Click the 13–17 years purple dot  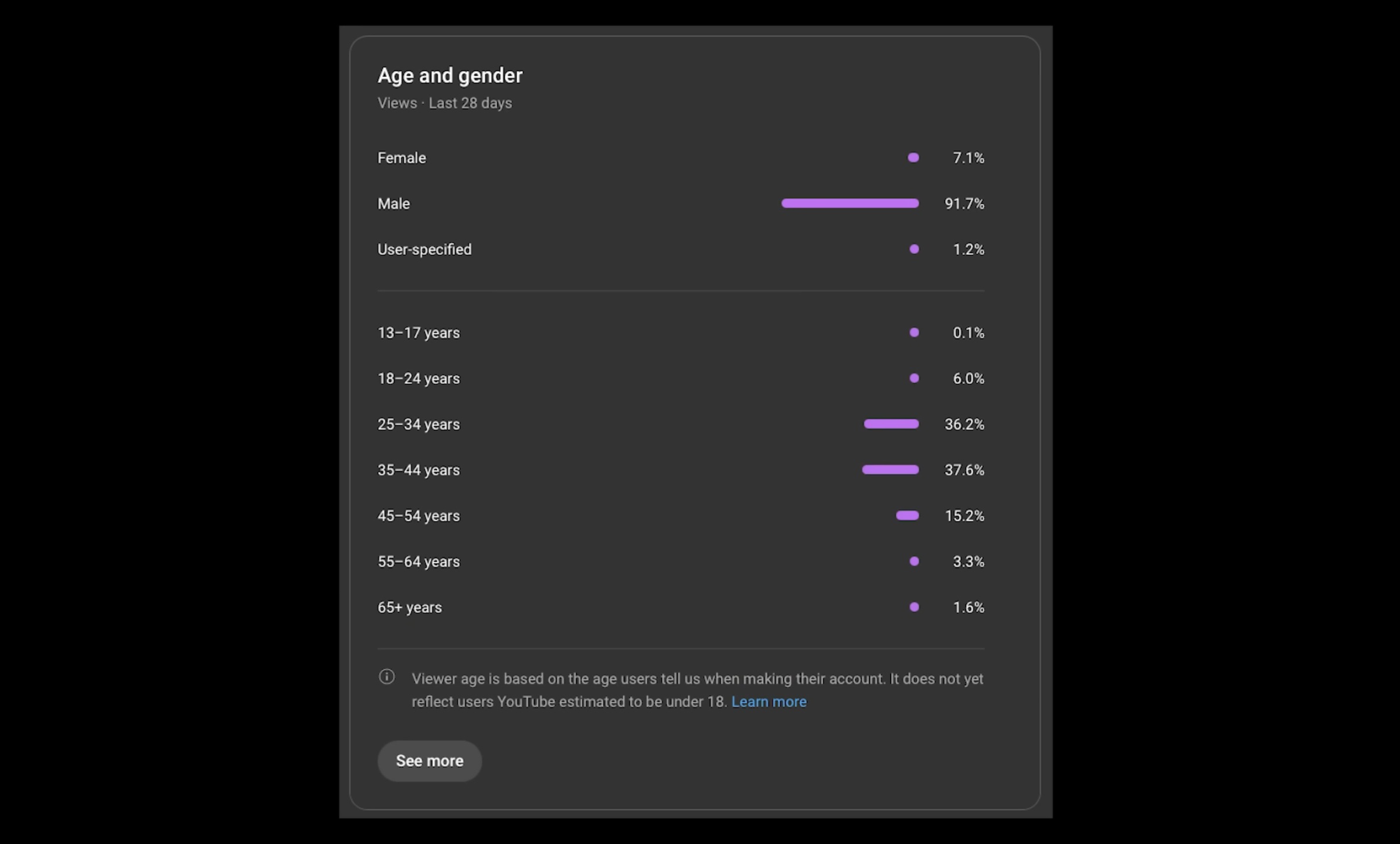(x=914, y=332)
